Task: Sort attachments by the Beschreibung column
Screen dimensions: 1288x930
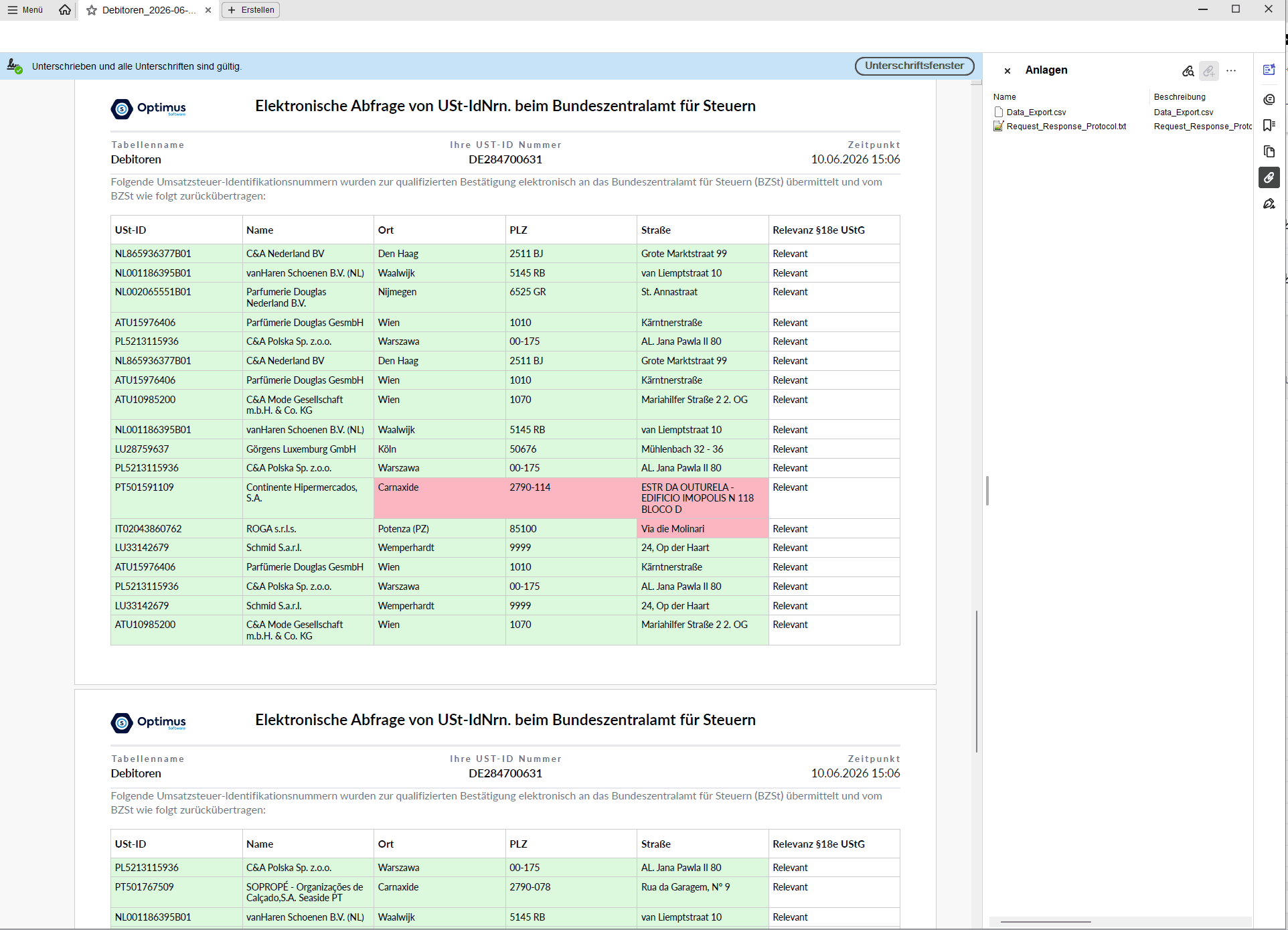Action: 1180,97
